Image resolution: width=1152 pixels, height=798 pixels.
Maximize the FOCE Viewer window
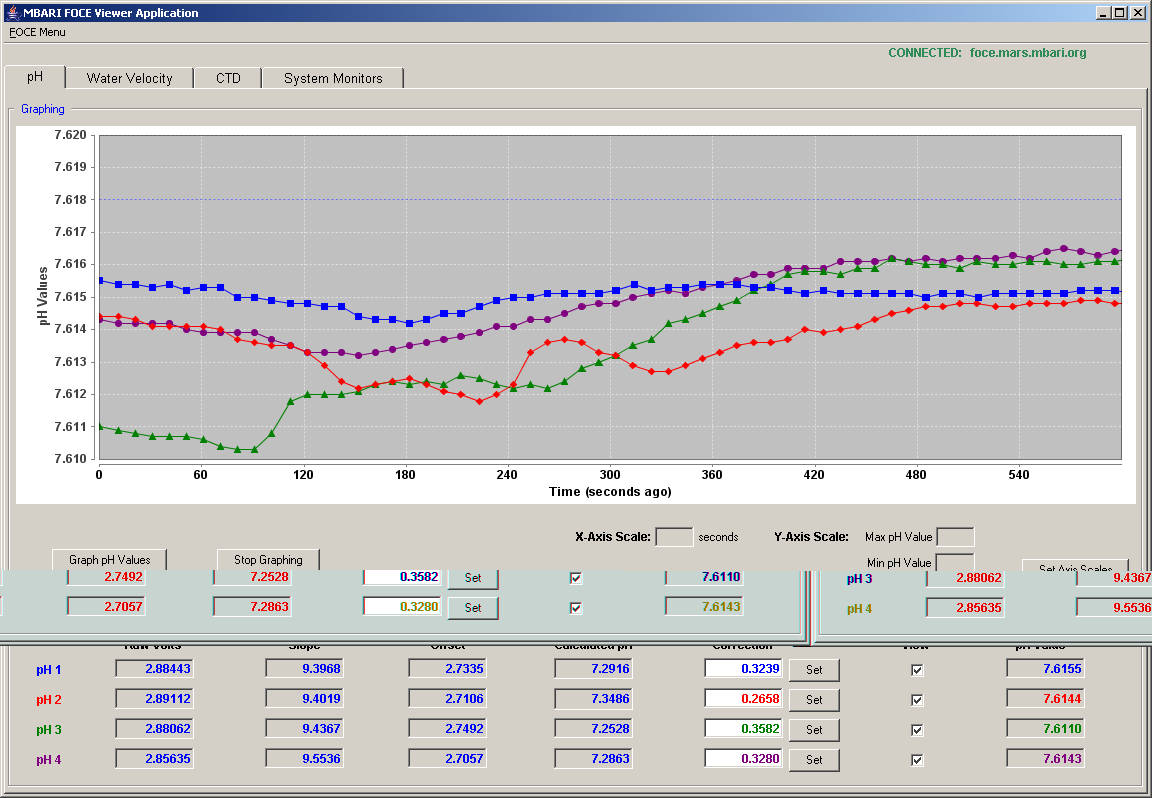click(1119, 12)
